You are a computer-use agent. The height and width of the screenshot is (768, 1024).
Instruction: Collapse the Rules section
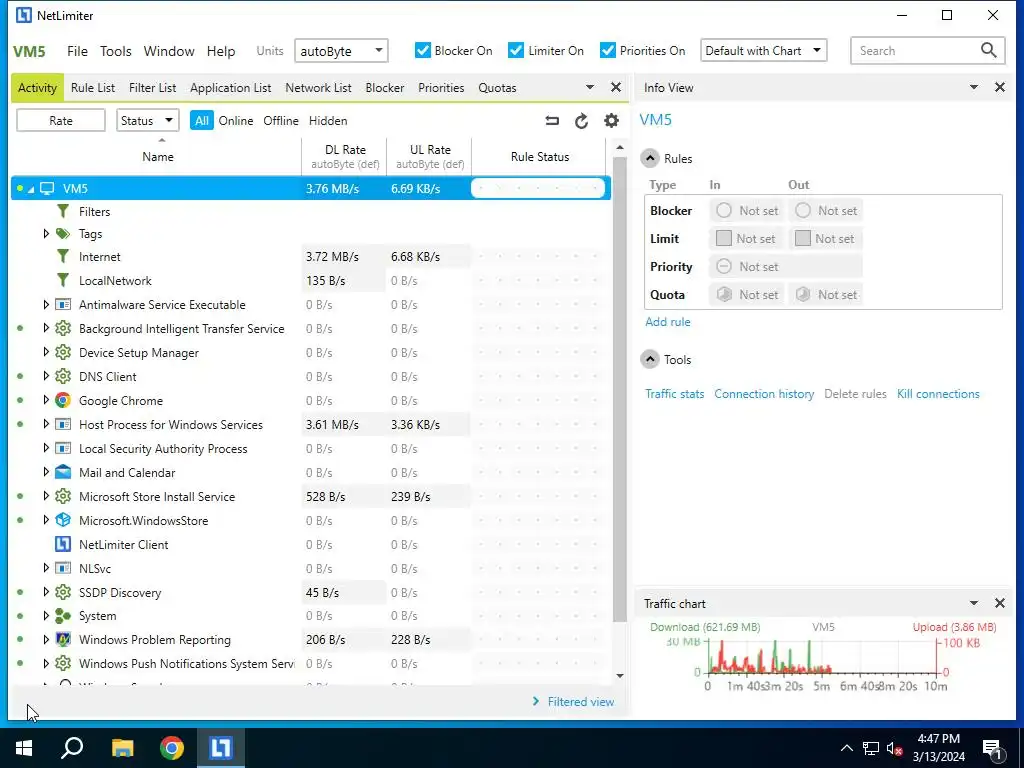(x=650, y=158)
